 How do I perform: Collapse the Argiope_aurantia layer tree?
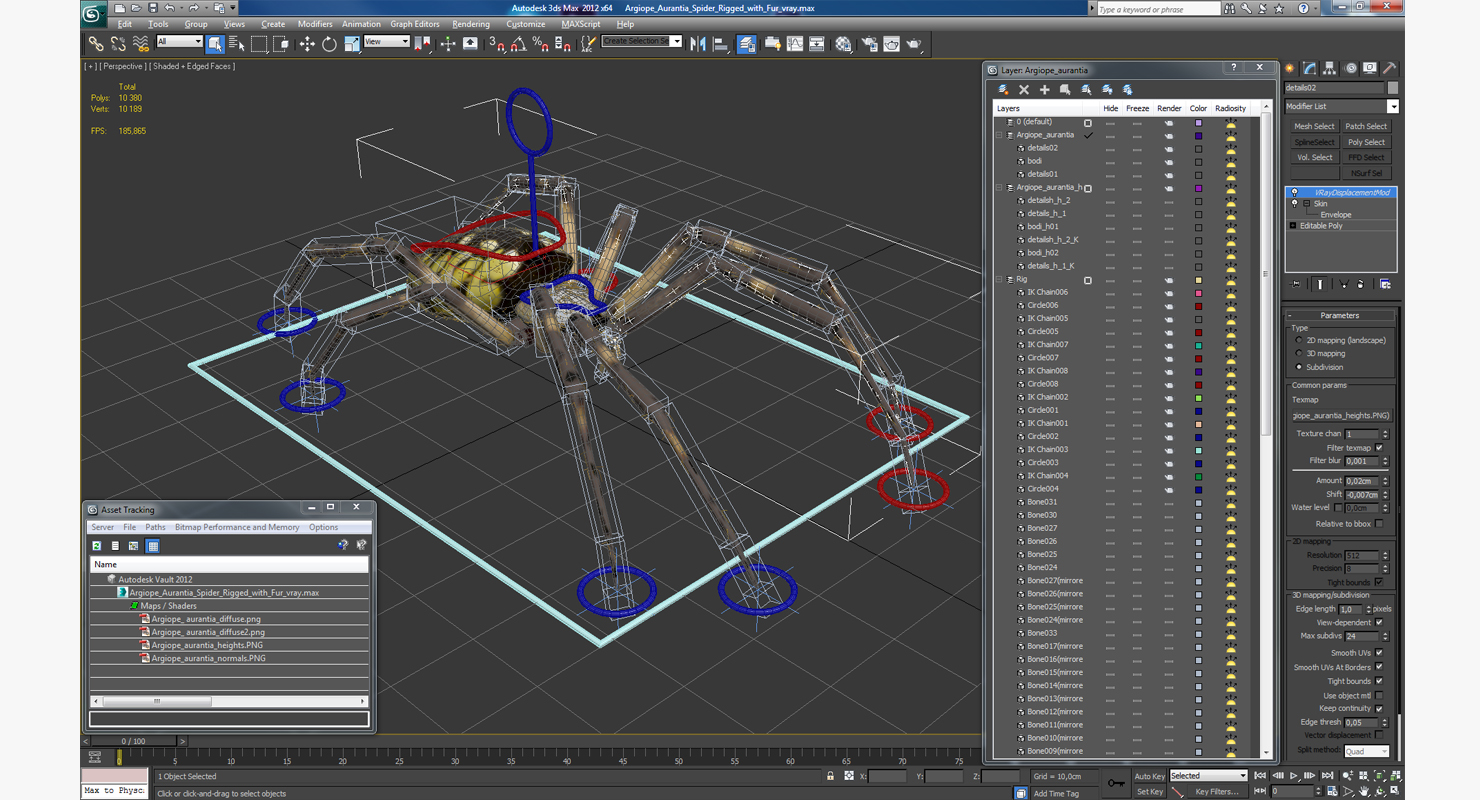(x=998, y=135)
